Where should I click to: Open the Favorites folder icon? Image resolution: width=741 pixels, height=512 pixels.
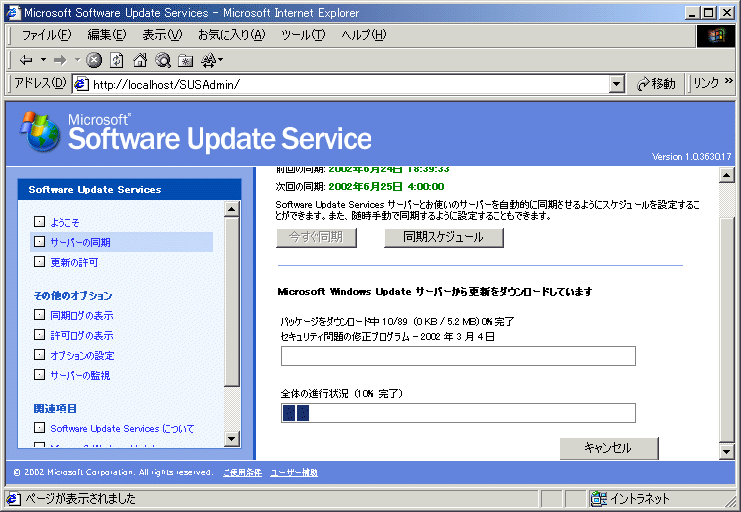(185, 61)
